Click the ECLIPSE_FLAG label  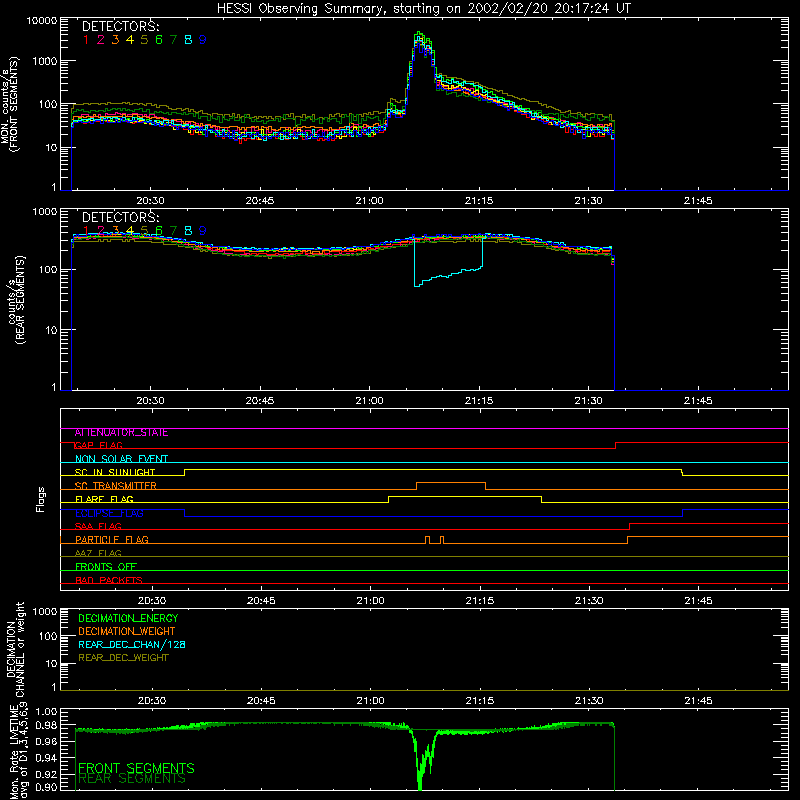(x=109, y=513)
